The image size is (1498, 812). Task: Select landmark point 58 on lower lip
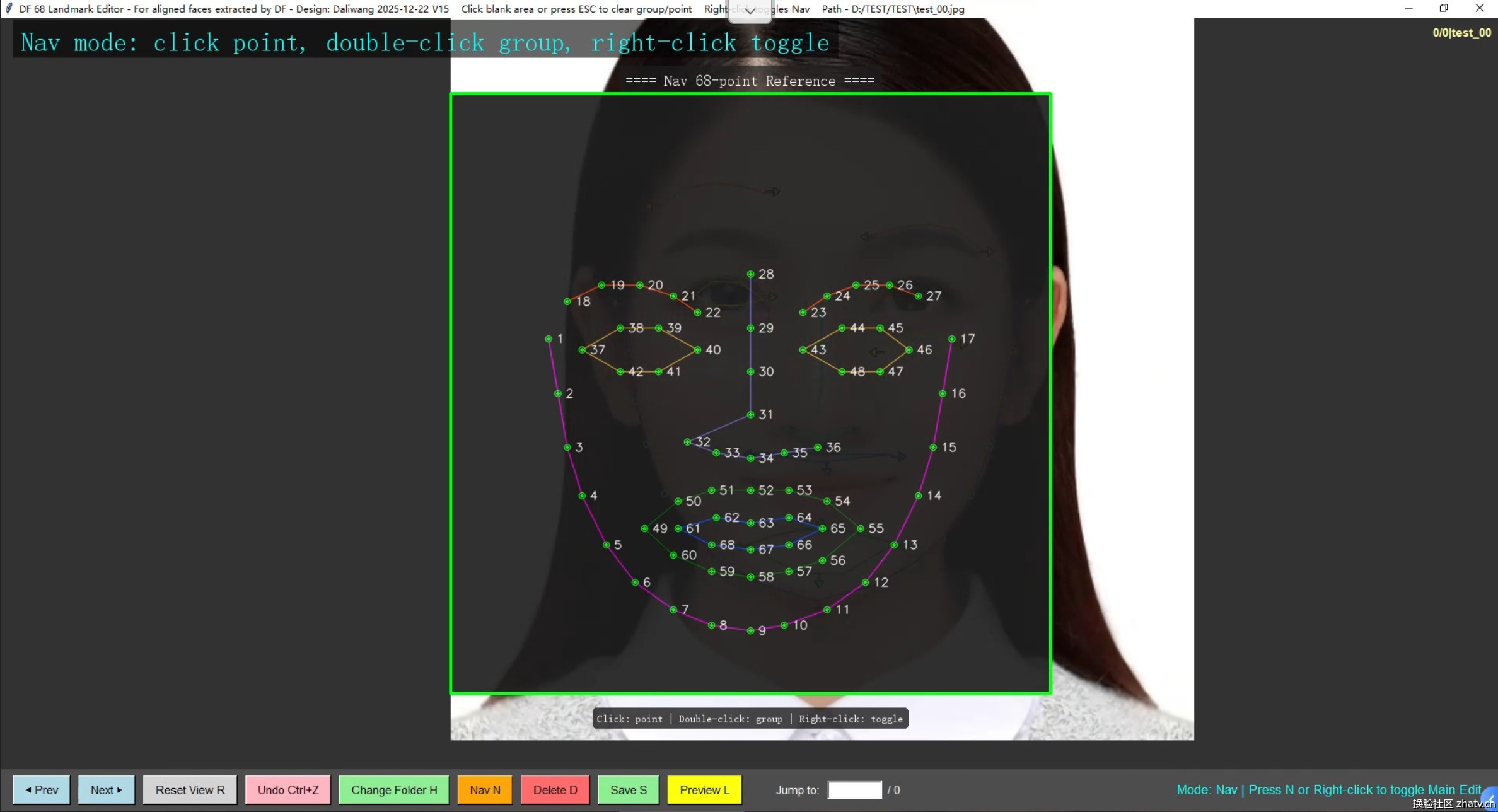click(x=750, y=576)
